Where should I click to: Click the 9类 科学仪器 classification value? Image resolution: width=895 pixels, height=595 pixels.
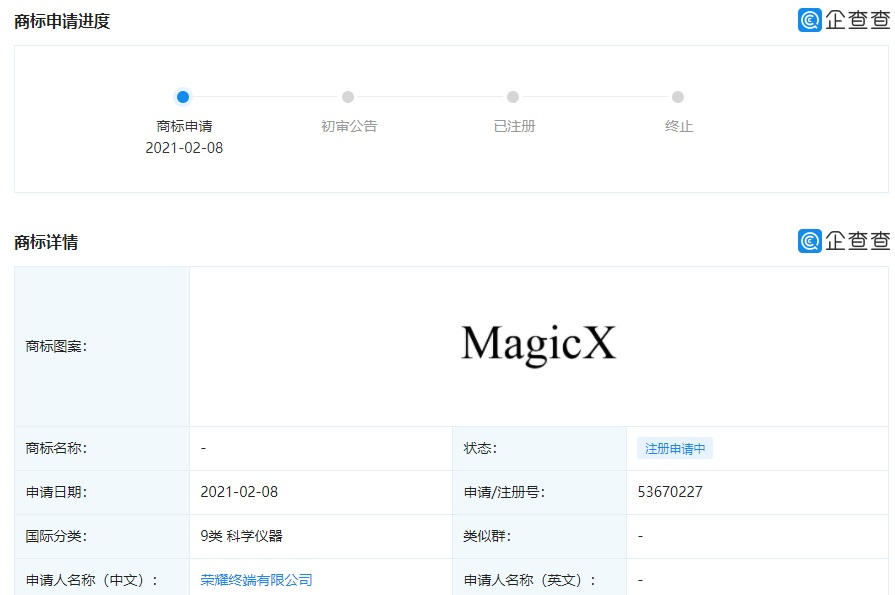click(241, 536)
